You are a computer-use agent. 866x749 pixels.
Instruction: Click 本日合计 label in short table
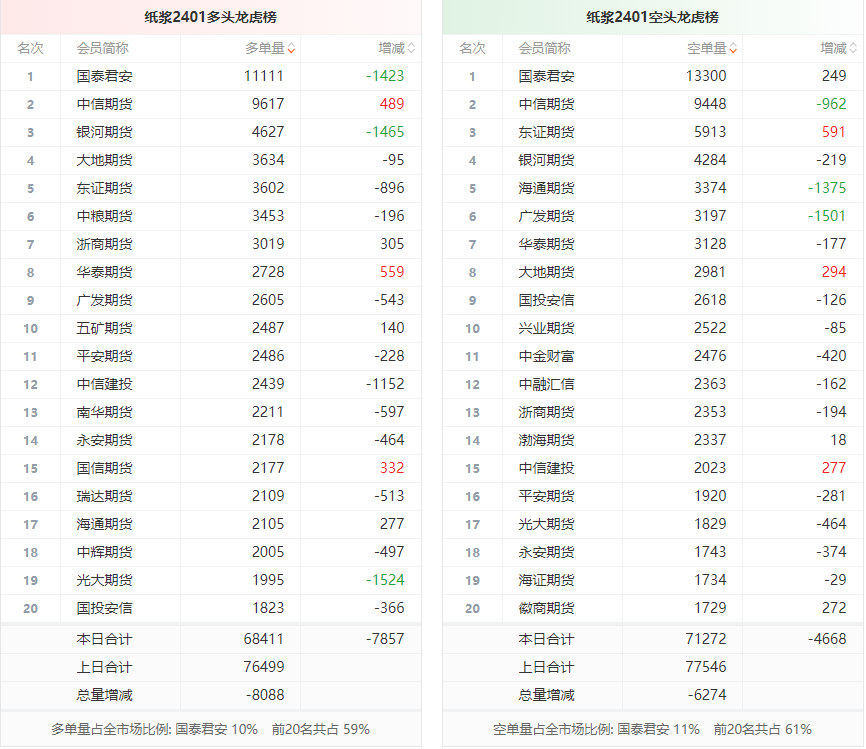click(x=546, y=639)
